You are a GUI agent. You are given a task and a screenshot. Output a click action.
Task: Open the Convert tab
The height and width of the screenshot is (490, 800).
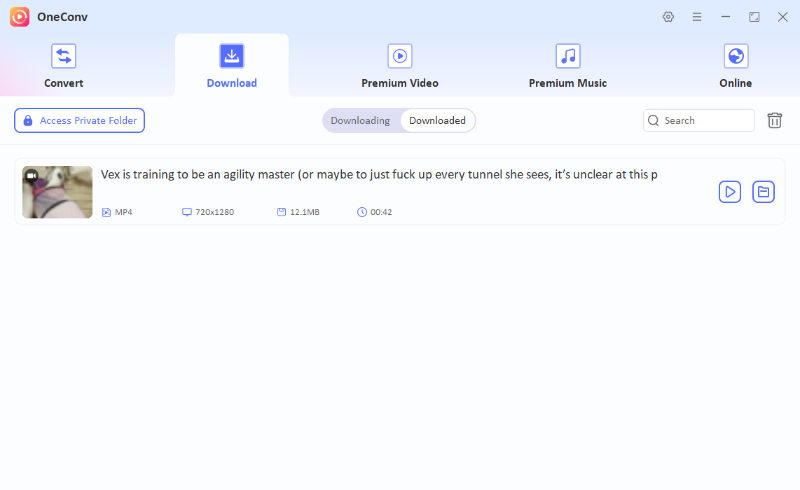[64, 66]
